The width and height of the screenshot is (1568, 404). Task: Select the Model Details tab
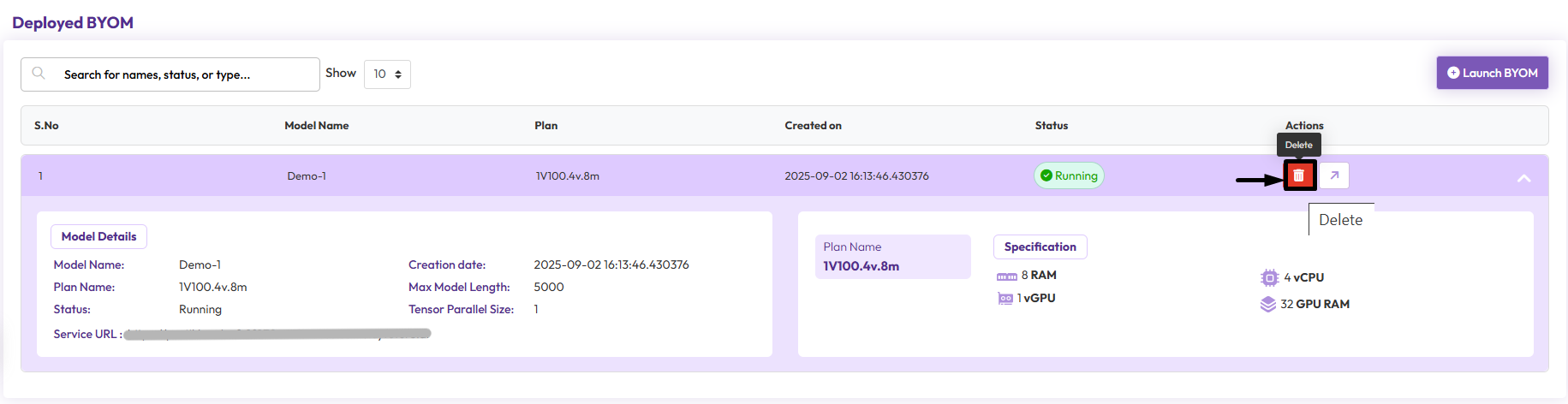98,236
